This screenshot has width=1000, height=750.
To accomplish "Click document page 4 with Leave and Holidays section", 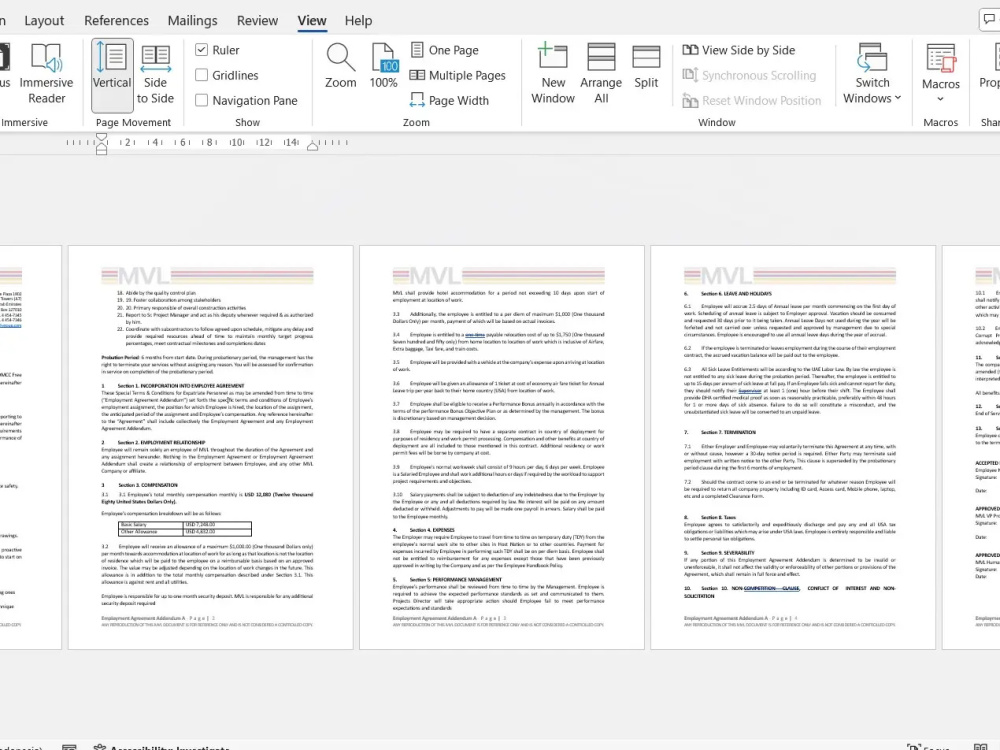I will 793,447.
